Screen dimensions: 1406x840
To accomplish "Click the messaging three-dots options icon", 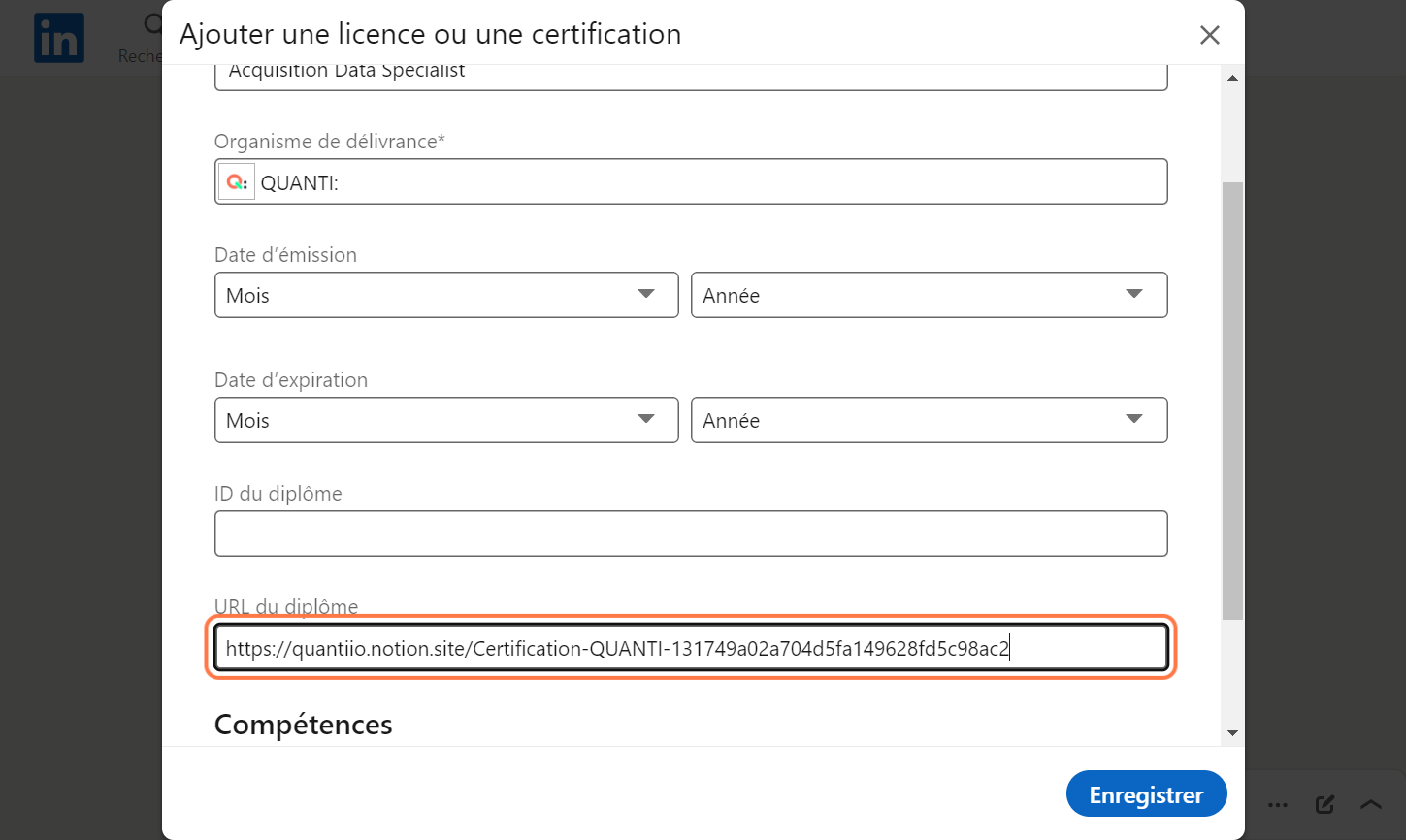I will [x=1278, y=804].
